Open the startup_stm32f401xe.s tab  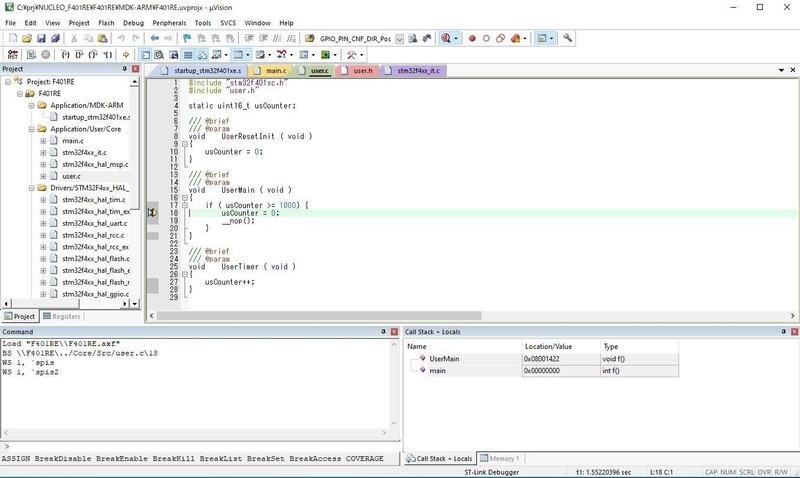click(203, 71)
